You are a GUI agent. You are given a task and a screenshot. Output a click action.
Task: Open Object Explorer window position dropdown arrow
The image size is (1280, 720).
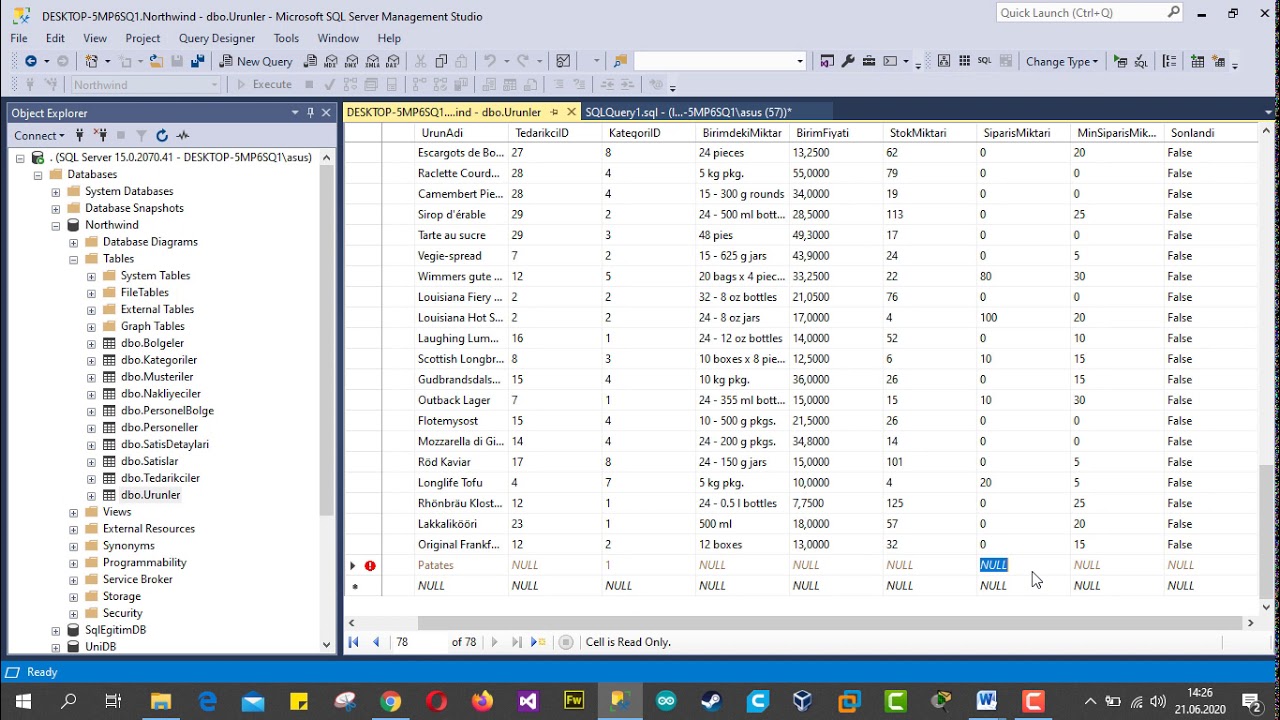pyautogui.click(x=295, y=112)
